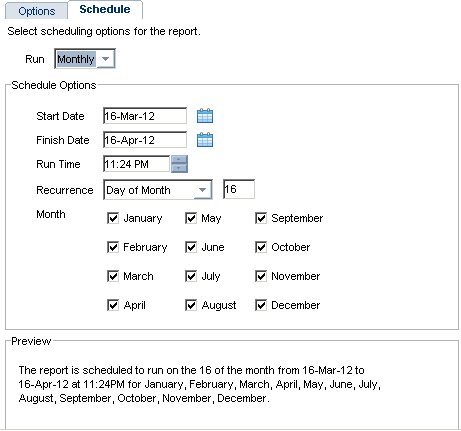Image resolution: width=461 pixels, height=431 pixels.
Task: Toggle the September month checkbox
Action: (261, 218)
